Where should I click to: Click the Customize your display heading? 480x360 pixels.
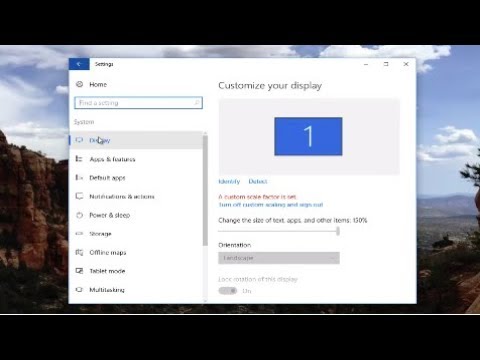[270, 86]
